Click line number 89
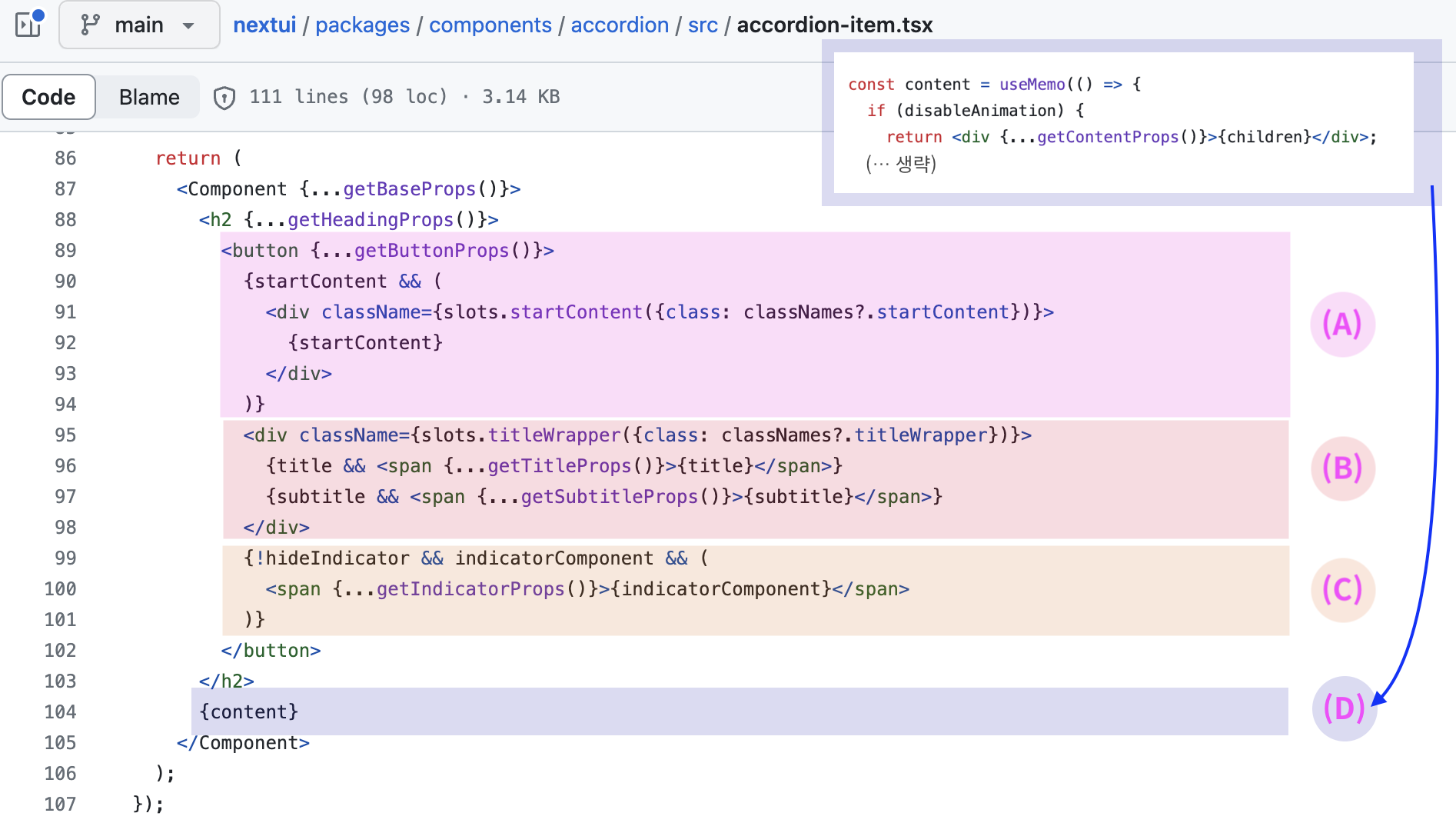 pyautogui.click(x=65, y=251)
